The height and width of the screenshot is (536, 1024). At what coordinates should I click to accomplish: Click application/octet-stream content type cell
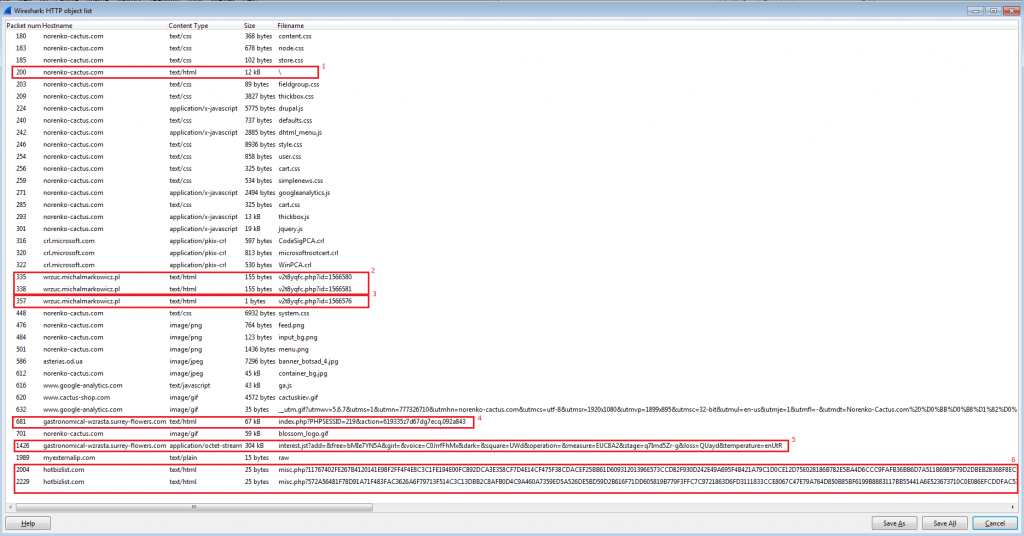click(x=205, y=446)
